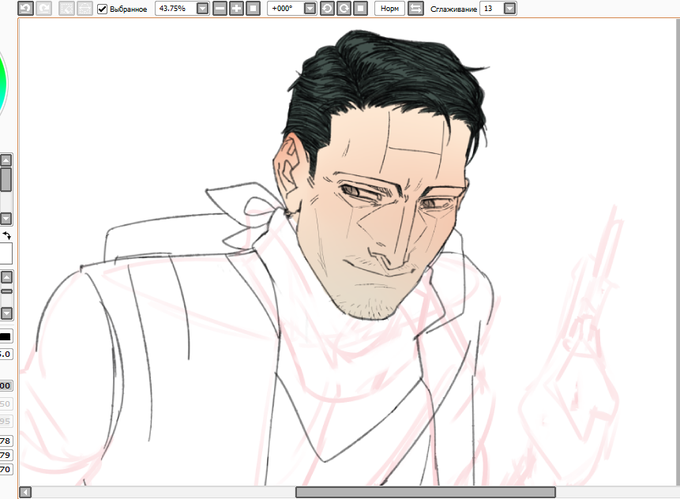Toggle the Выбранное checkbox
Screen dimensions: 680x499
102,9
